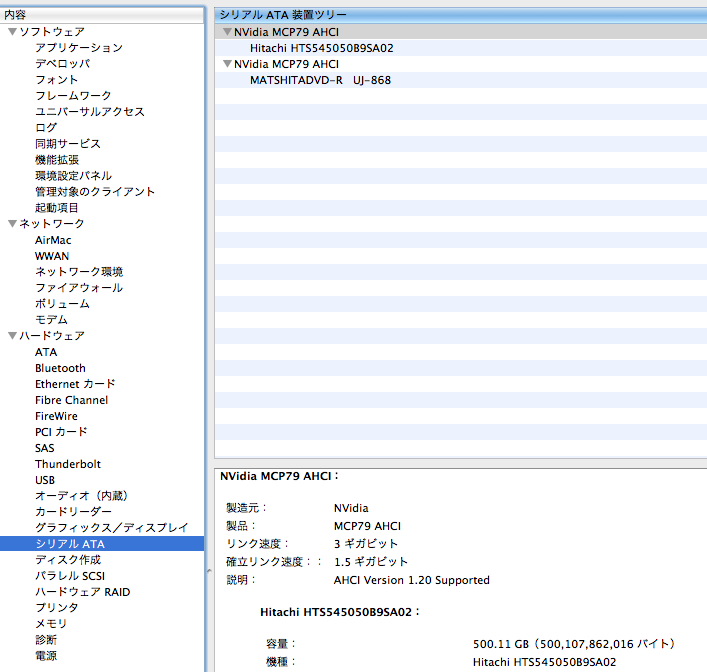Select USB in the hardware list
The height and width of the screenshot is (672, 707).
[x=45, y=480]
